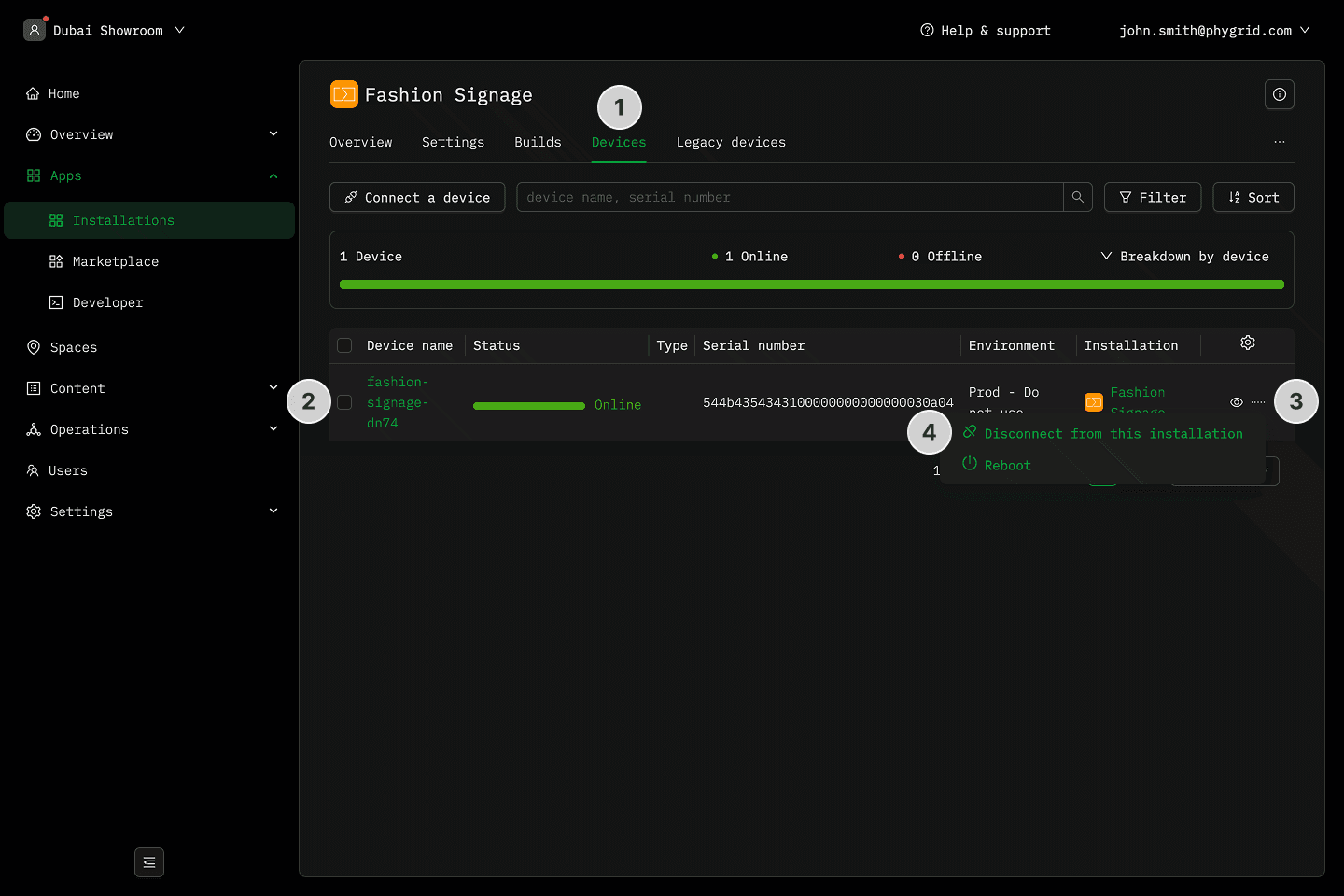This screenshot has height=896, width=1344.
Task: Open the Filter button
Action: click(x=1152, y=197)
